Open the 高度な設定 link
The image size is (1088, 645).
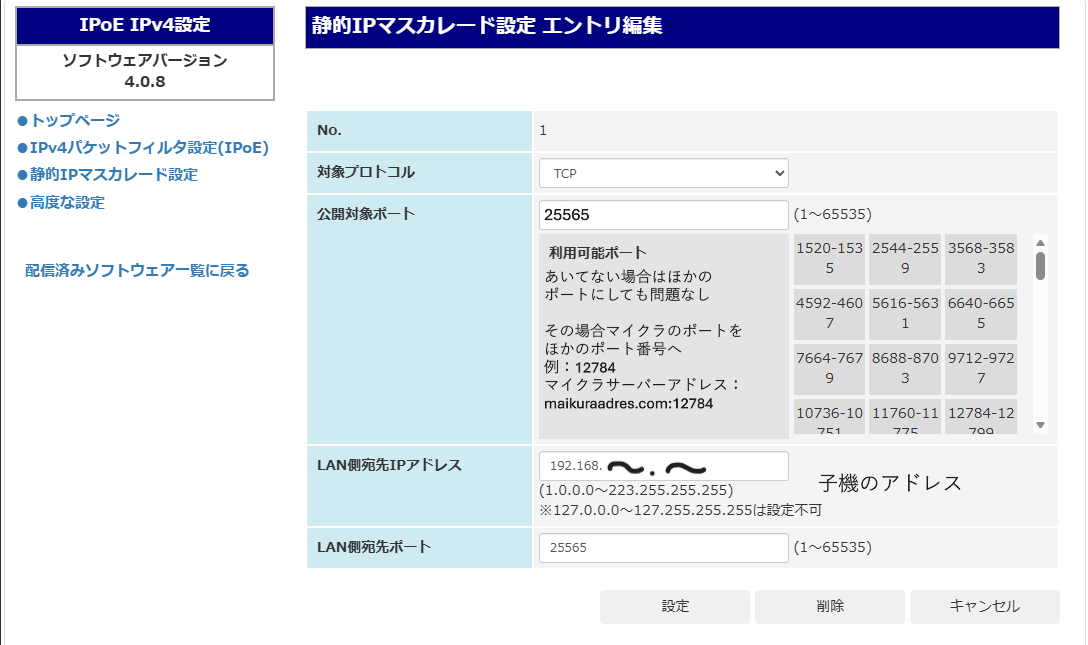pos(67,203)
